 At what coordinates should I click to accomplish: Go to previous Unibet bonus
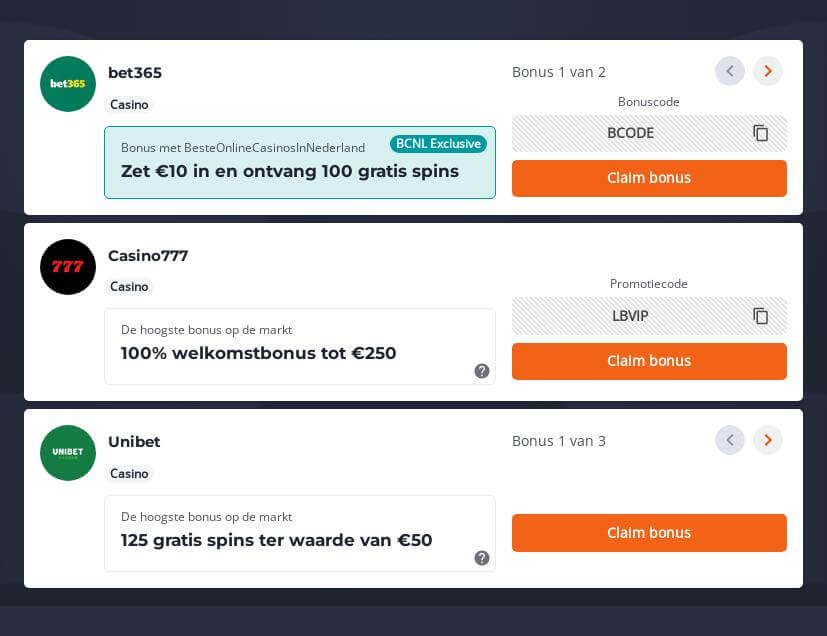730,440
